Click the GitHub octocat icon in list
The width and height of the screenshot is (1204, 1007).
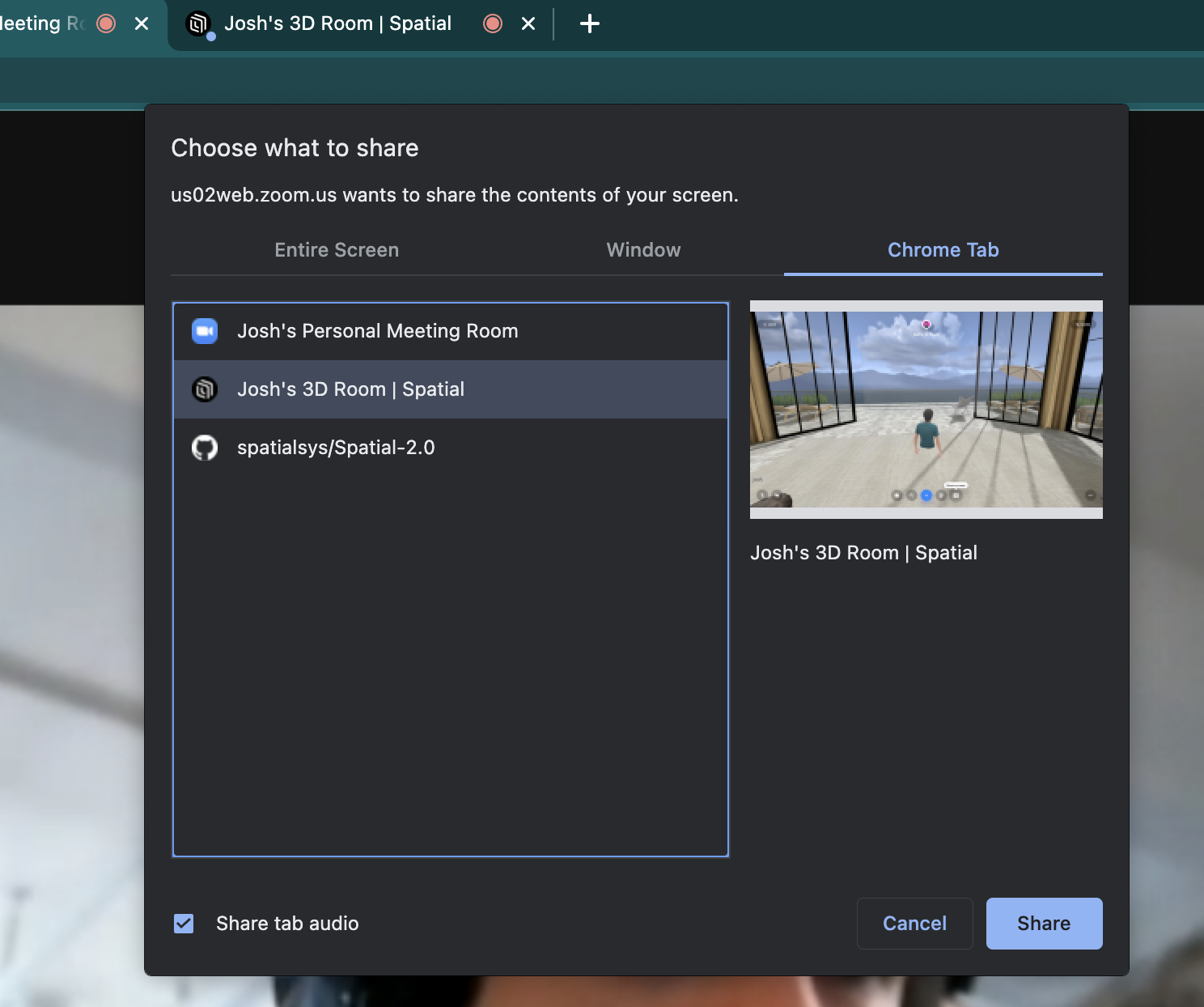pyautogui.click(x=205, y=448)
